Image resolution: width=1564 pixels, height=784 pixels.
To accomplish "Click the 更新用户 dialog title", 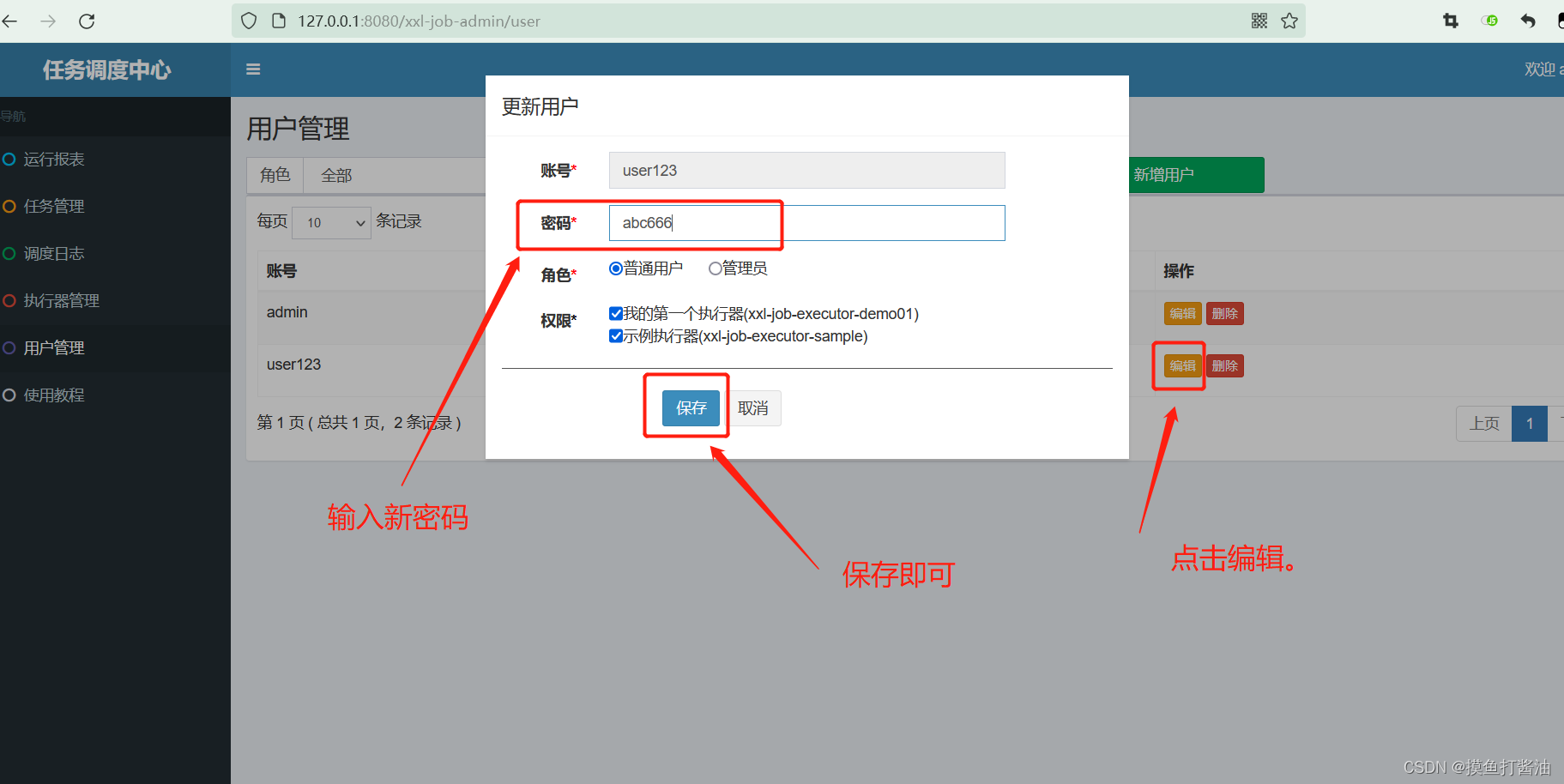I will (540, 106).
